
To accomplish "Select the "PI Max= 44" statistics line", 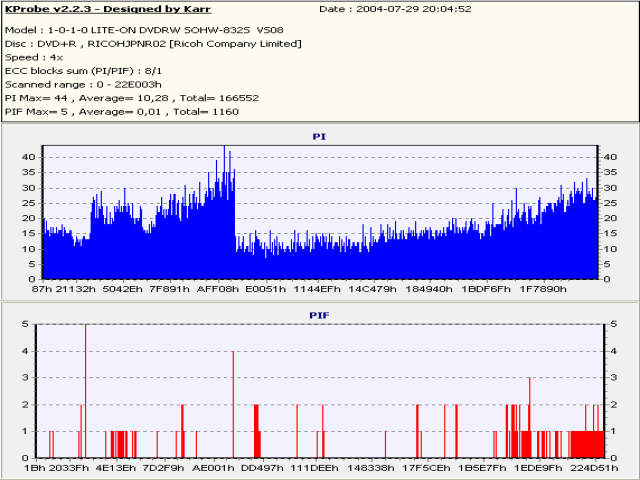I will [x=132, y=98].
